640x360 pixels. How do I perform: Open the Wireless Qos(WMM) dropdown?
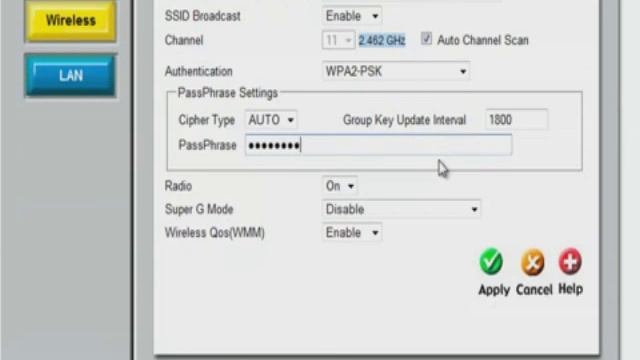click(352, 233)
